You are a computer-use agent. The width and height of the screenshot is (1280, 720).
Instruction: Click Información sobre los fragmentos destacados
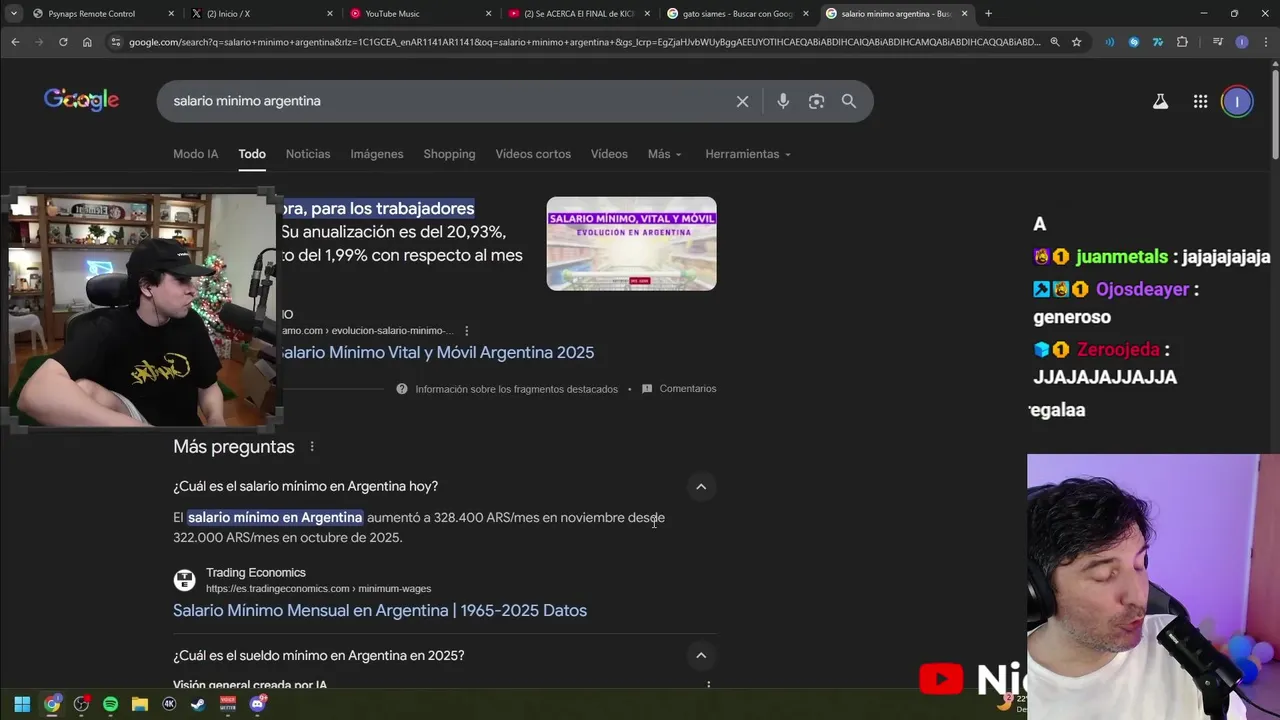pos(516,389)
